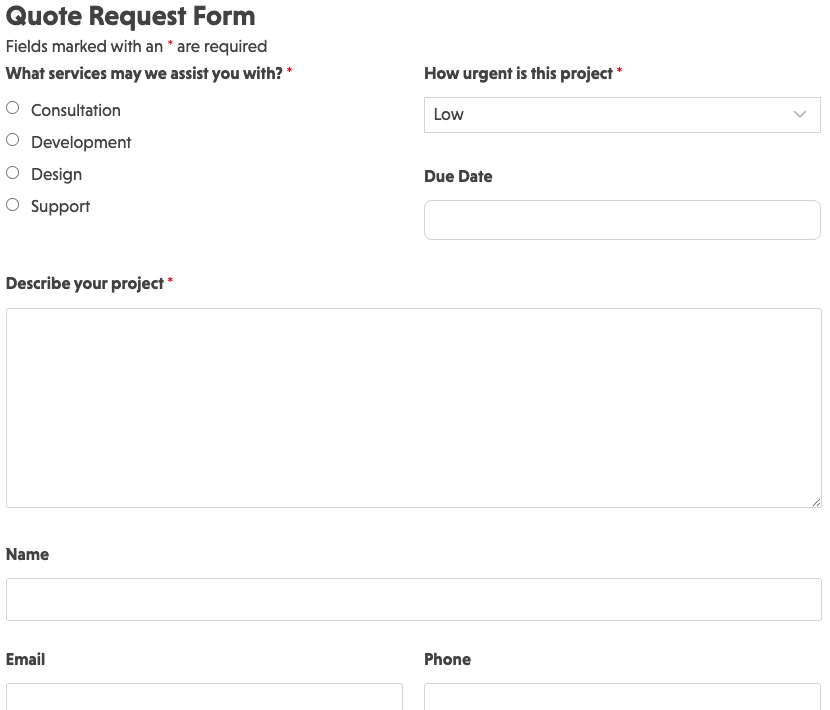Click the urgency dropdown chevron arrow
Screen dimensions: 830x710
click(799, 115)
